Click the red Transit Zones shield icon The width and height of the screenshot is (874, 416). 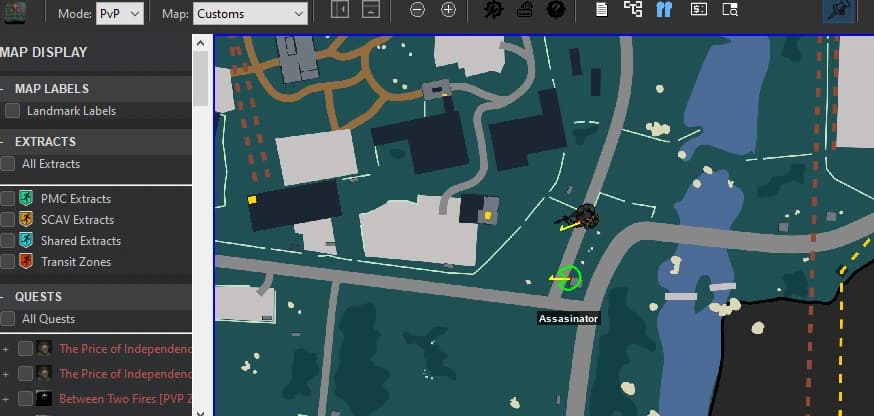[x=26, y=262]
